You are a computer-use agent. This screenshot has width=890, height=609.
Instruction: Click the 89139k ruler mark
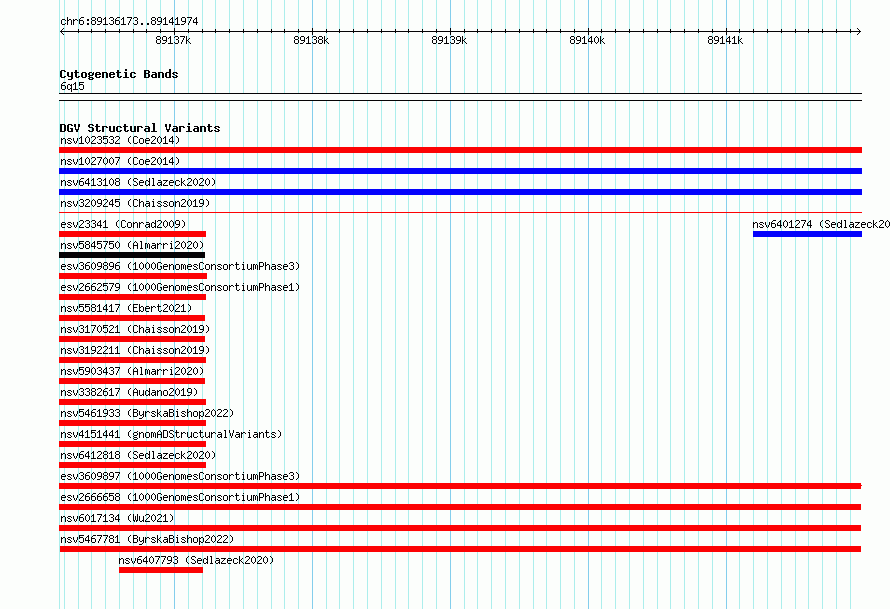click(x=449, y=40)
